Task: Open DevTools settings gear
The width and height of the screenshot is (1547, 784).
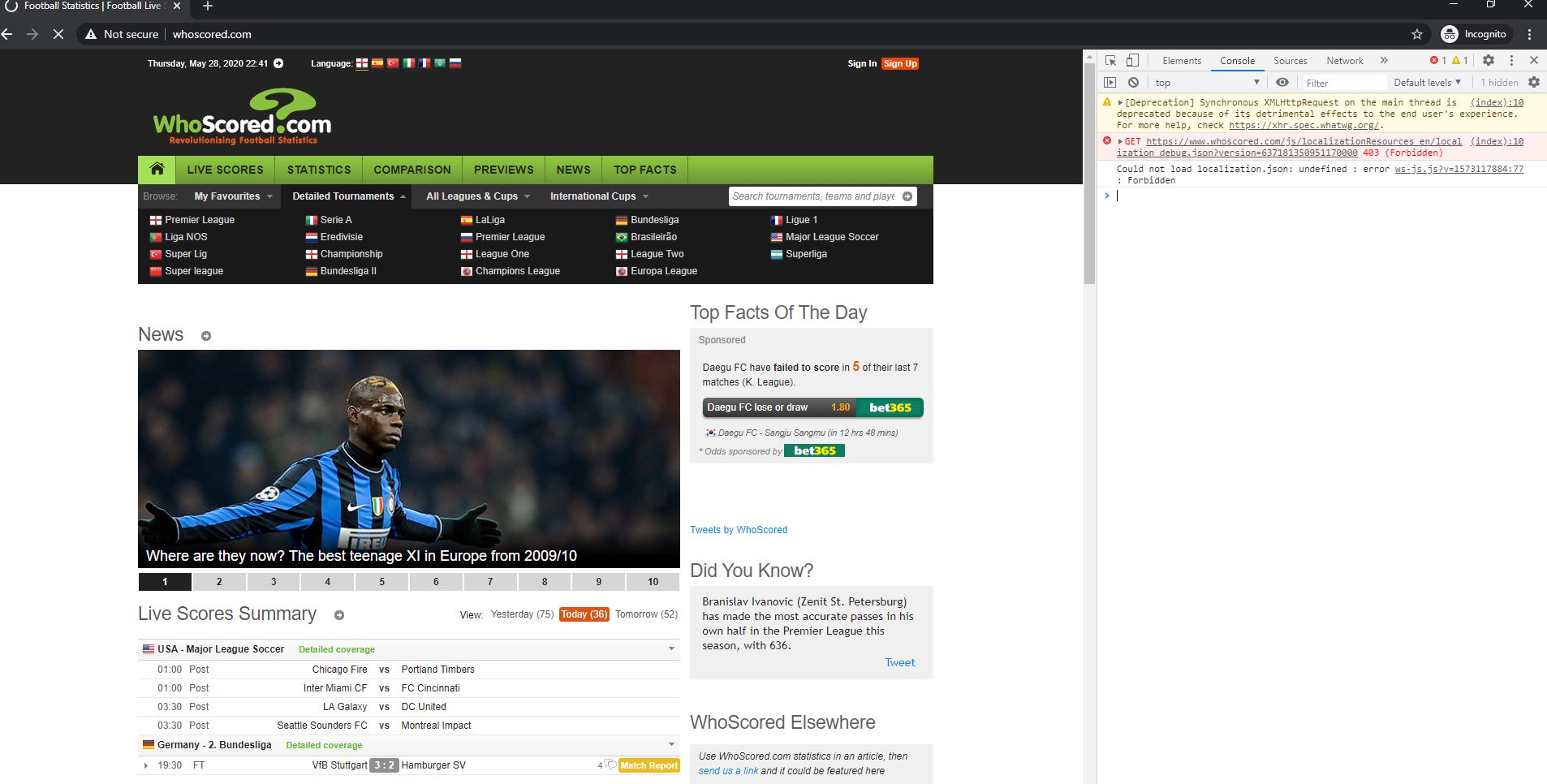Action: 1489,60
